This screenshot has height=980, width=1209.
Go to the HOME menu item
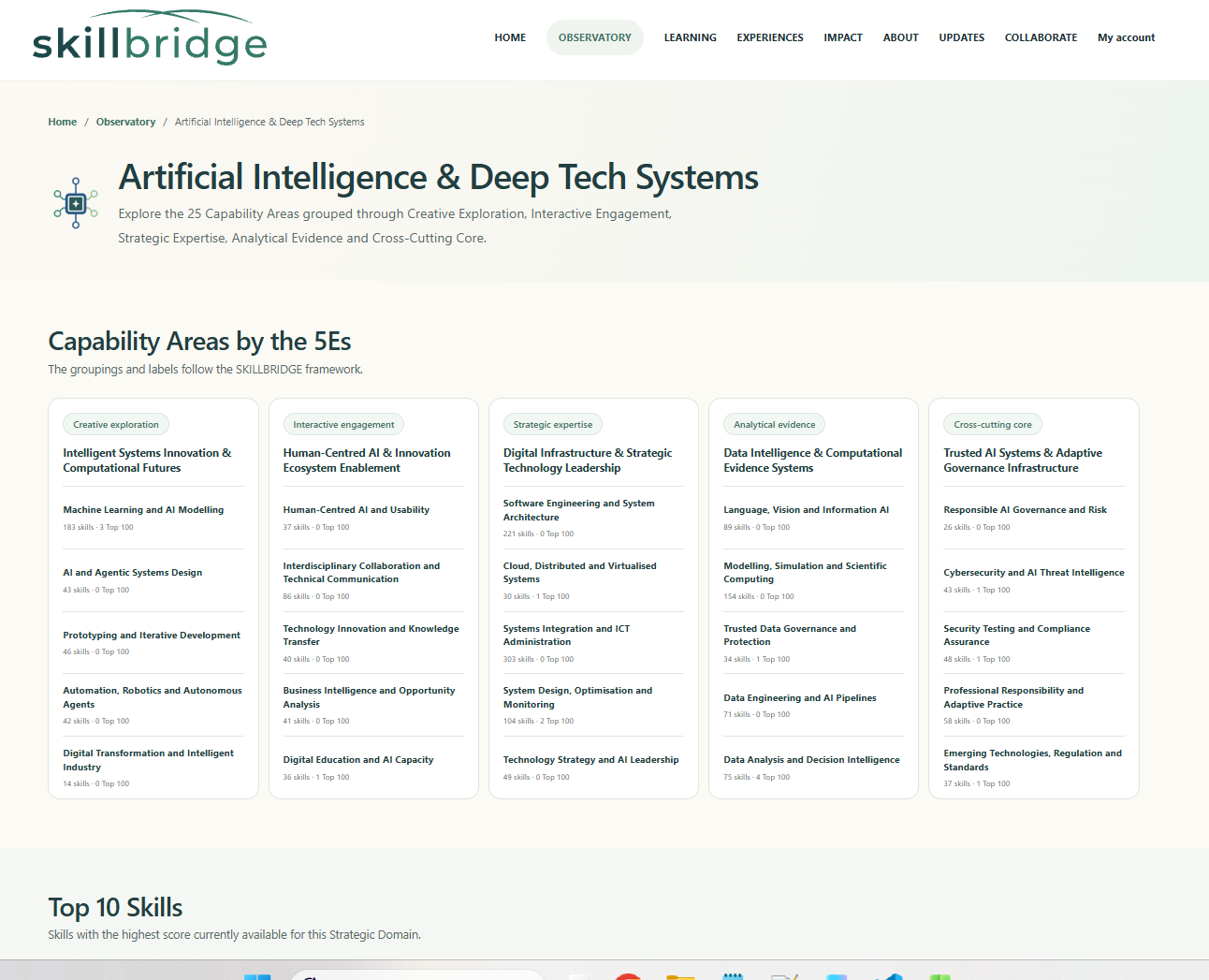[510, 37]
